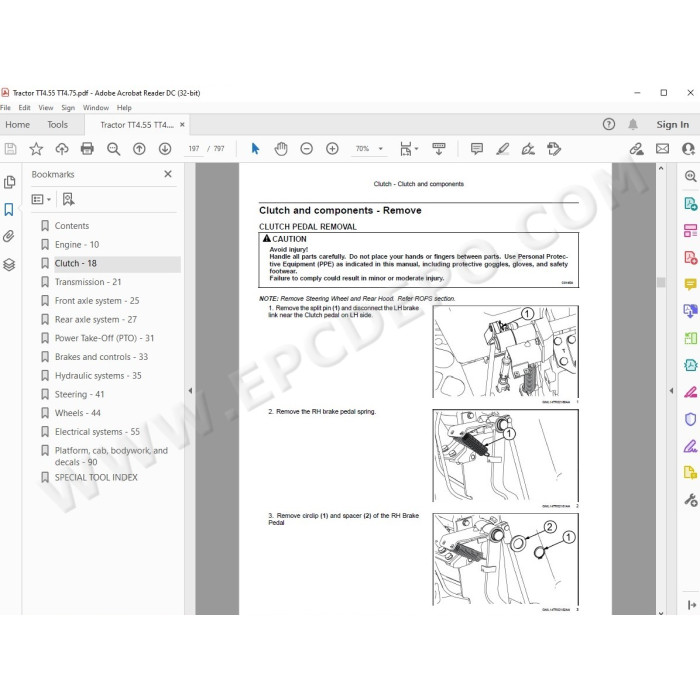Screen dimensions: 700x700
Task: Add document to starred favorites
Action: 36,149
